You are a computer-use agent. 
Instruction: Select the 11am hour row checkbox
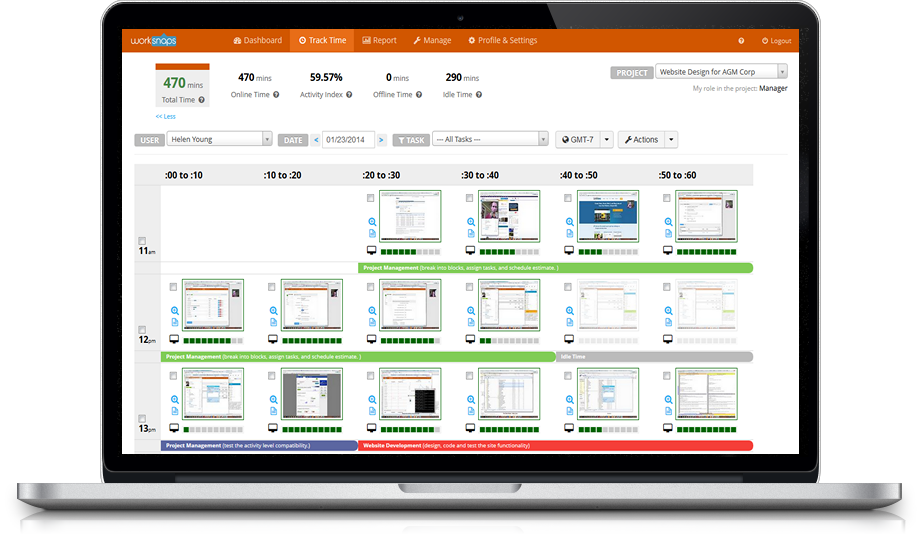coord(142,241)
